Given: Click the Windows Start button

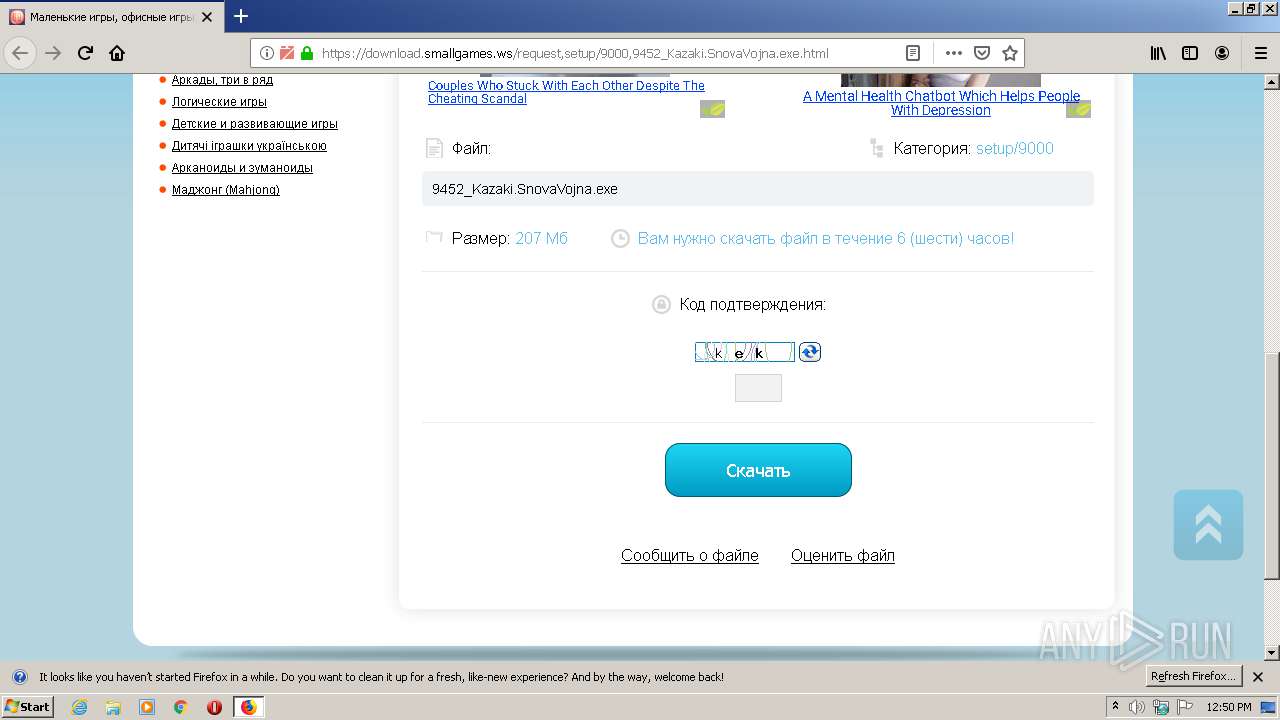Looking at the screenshot, I should pos(28,707).
